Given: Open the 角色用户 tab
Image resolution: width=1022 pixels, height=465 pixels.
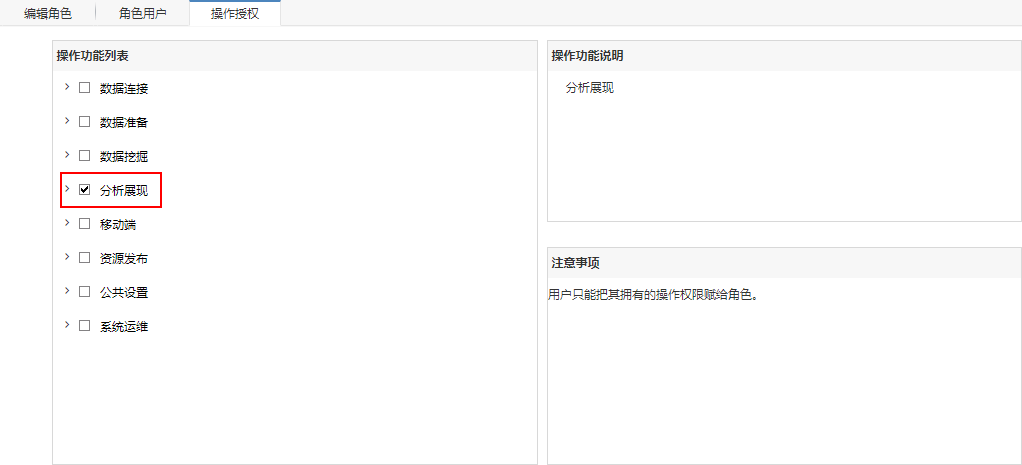Looking at the screenshot, I should coord(143,14).
